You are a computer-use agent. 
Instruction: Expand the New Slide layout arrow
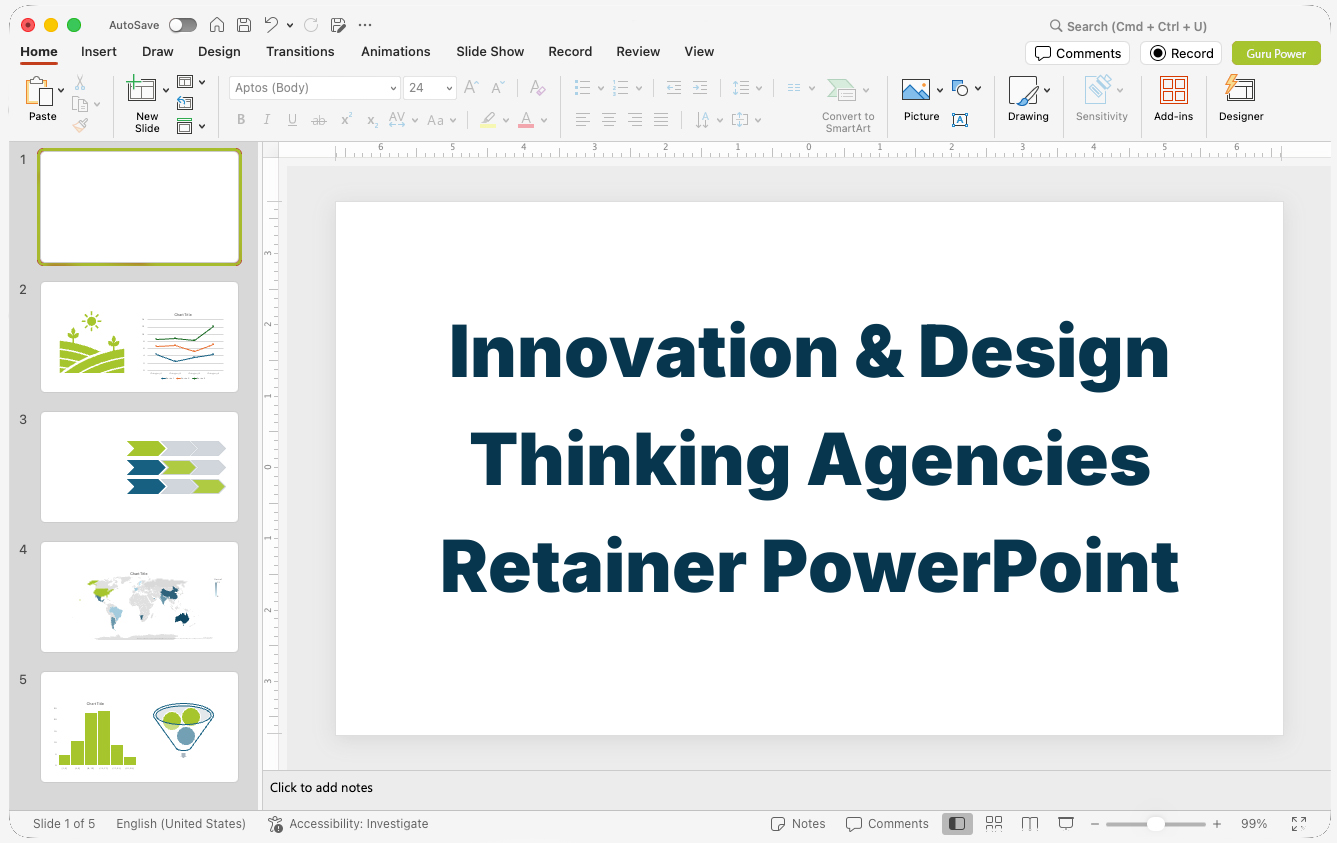(165, 91)
